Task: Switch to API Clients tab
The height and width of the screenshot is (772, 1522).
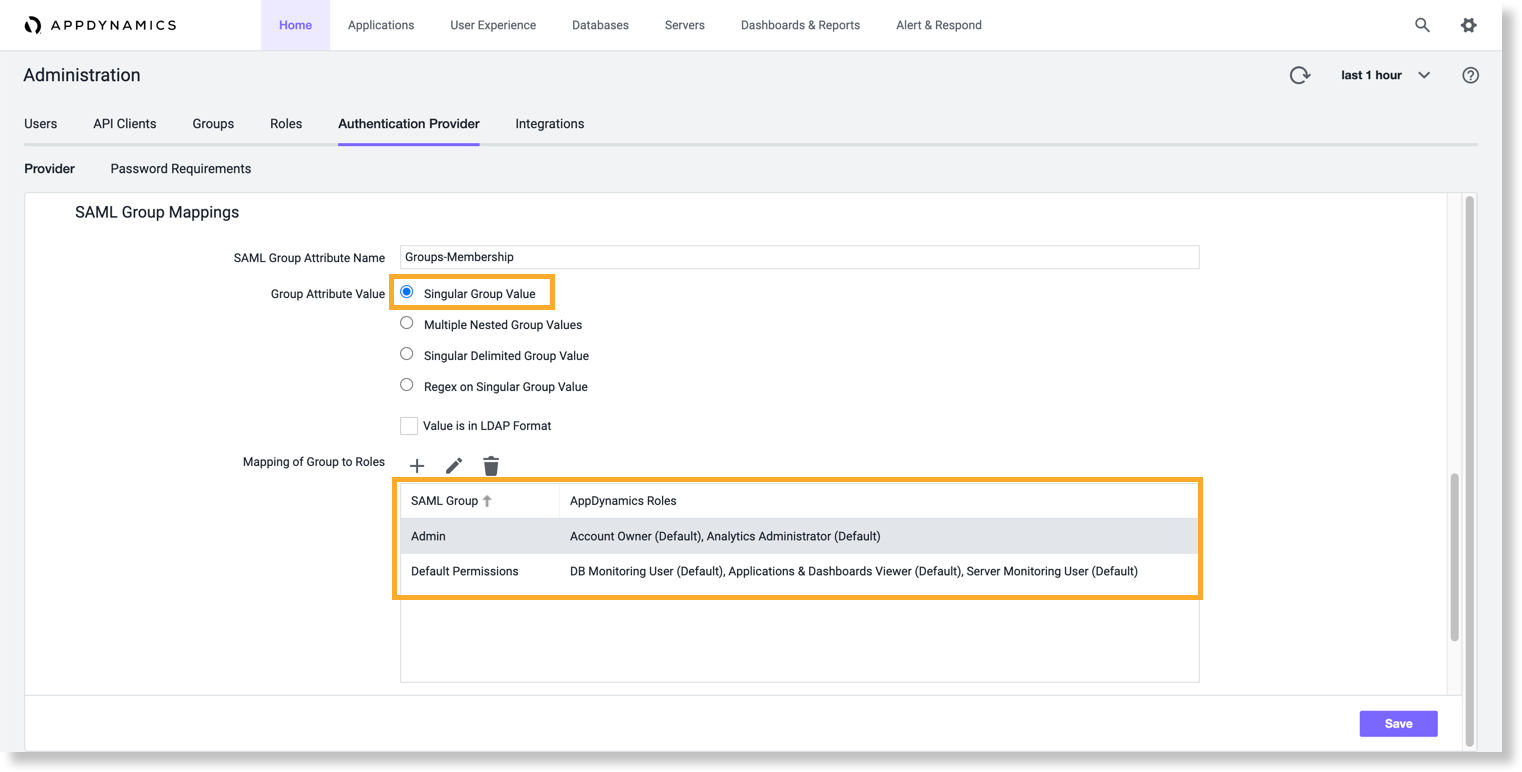Action: (x=125, y=124)
